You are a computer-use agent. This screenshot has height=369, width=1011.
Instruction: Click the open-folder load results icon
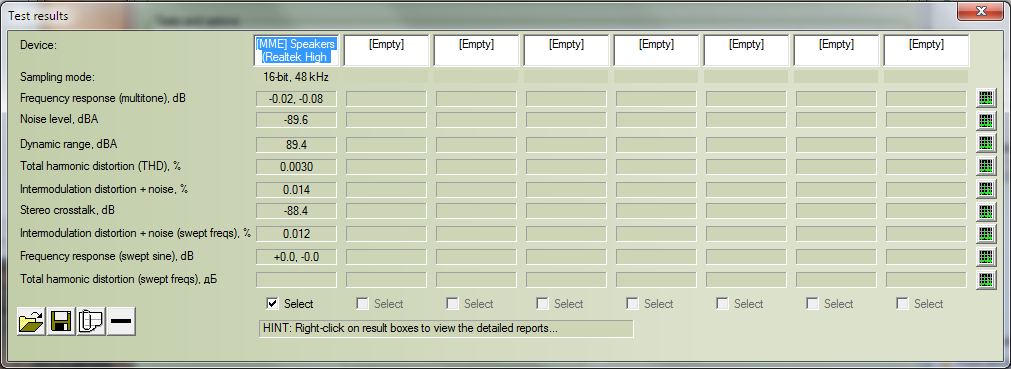pos(31,321)
